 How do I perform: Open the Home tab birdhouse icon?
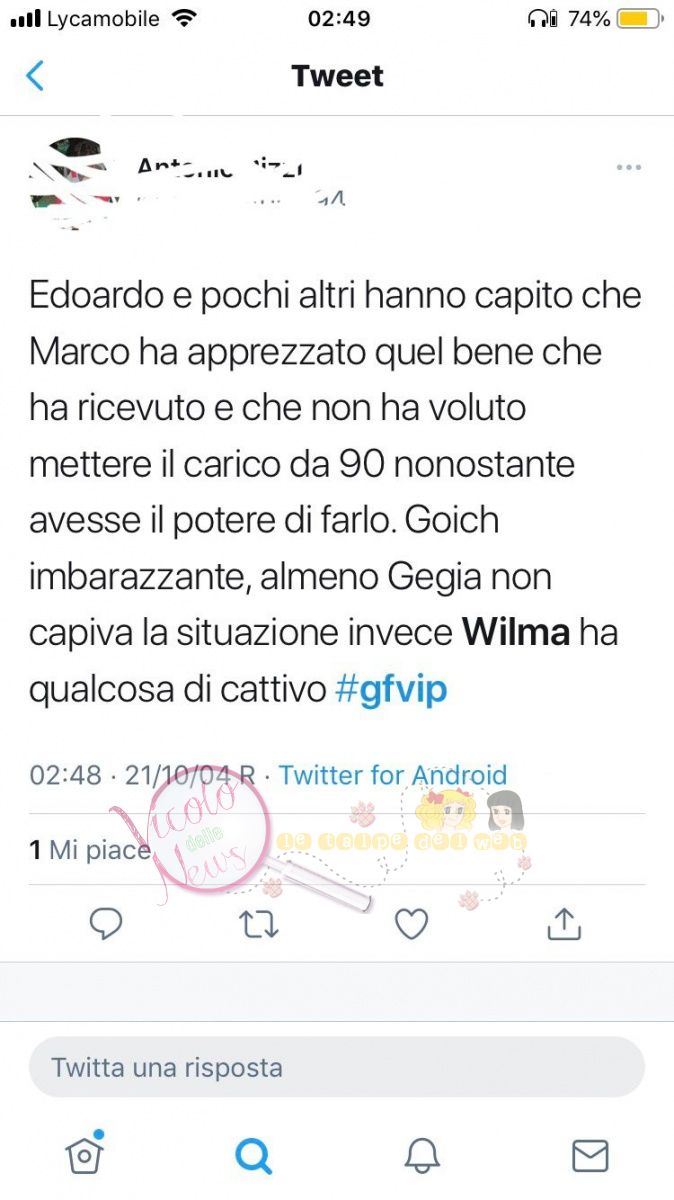tap(85, 1154)
